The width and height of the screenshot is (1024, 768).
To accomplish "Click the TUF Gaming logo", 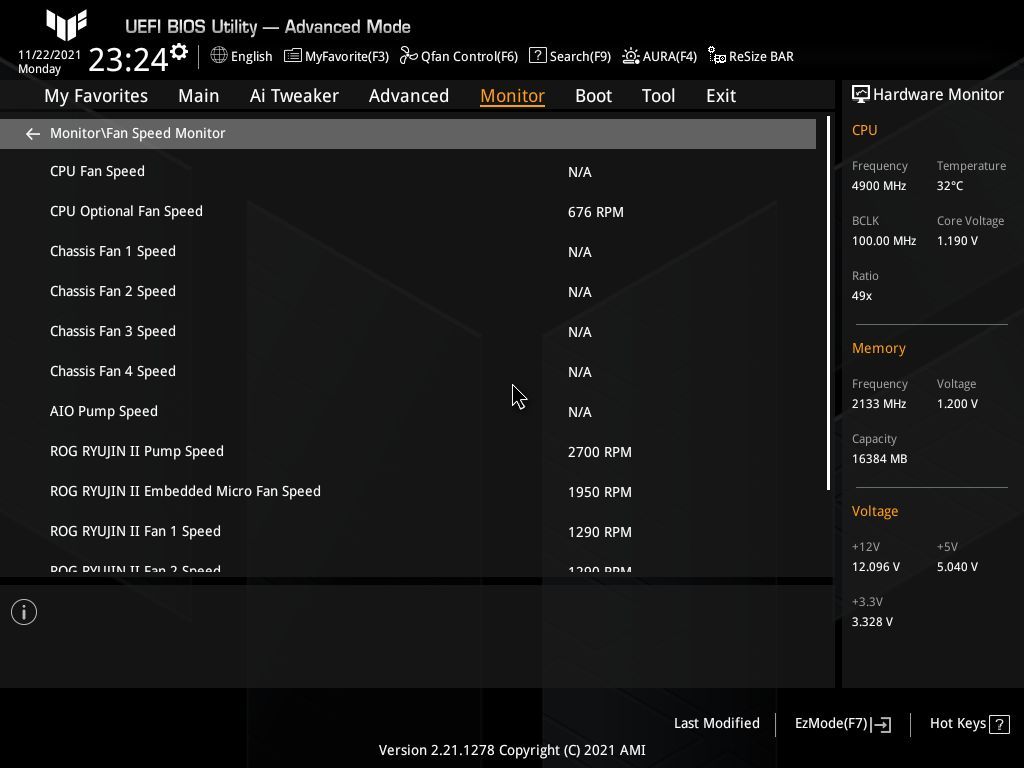I will click(x=66, y=24).
